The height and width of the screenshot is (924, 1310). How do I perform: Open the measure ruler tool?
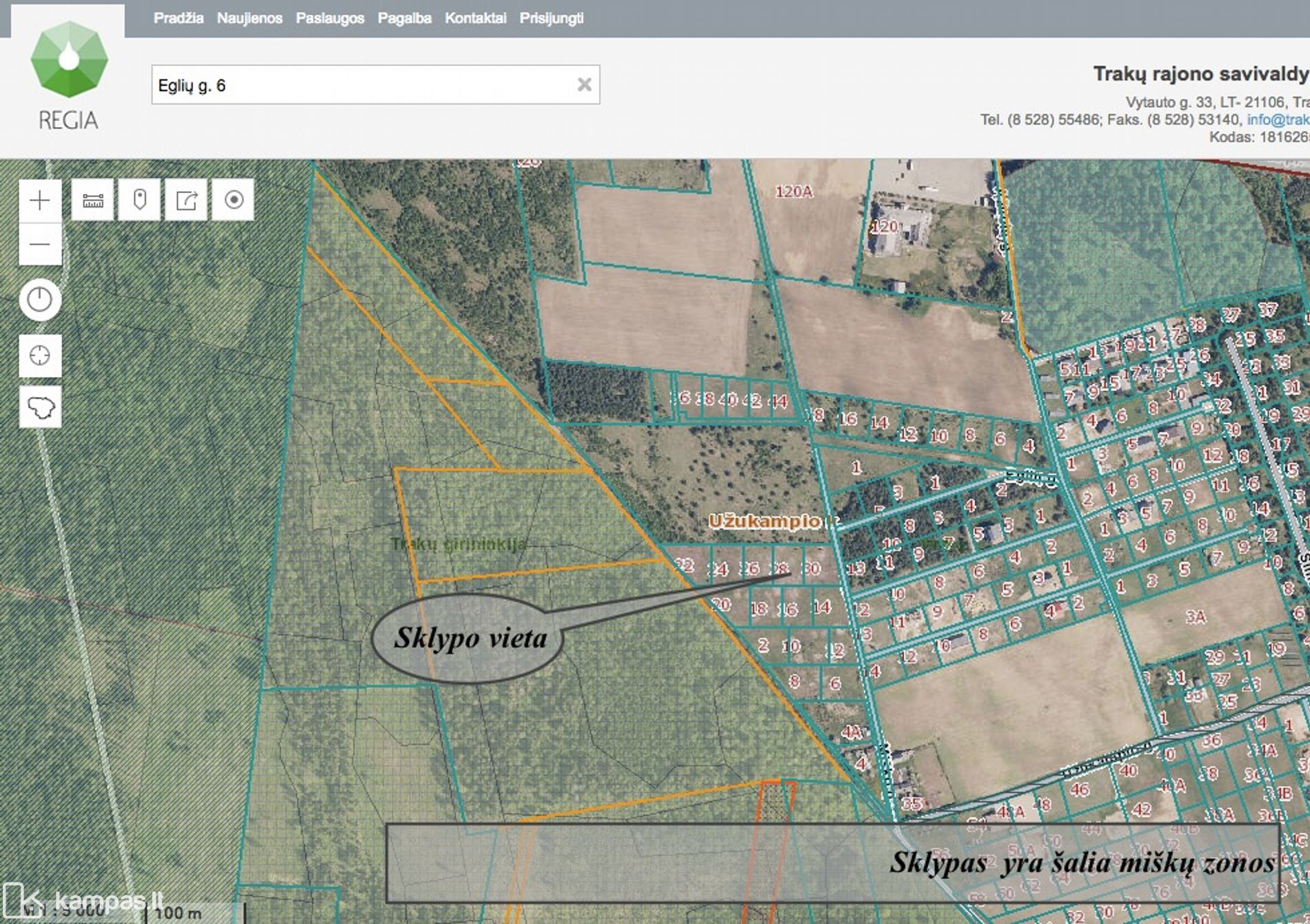click(x=92, y=201)
